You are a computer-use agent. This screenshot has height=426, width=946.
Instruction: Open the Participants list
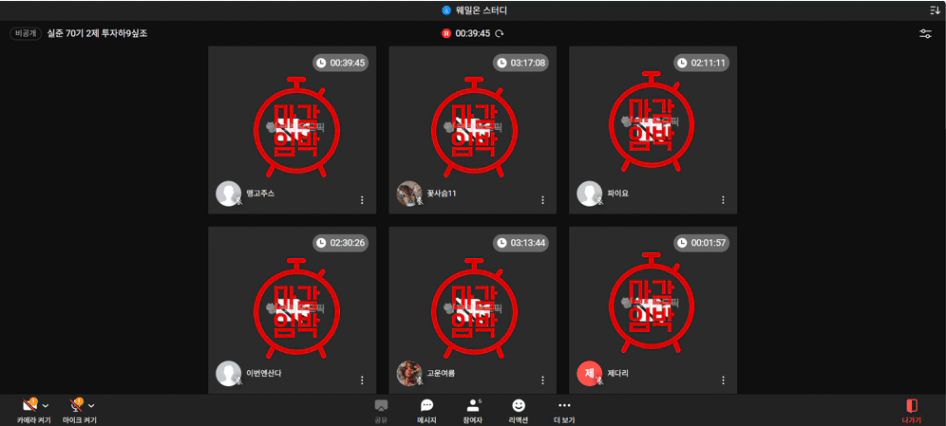(472, 411)
